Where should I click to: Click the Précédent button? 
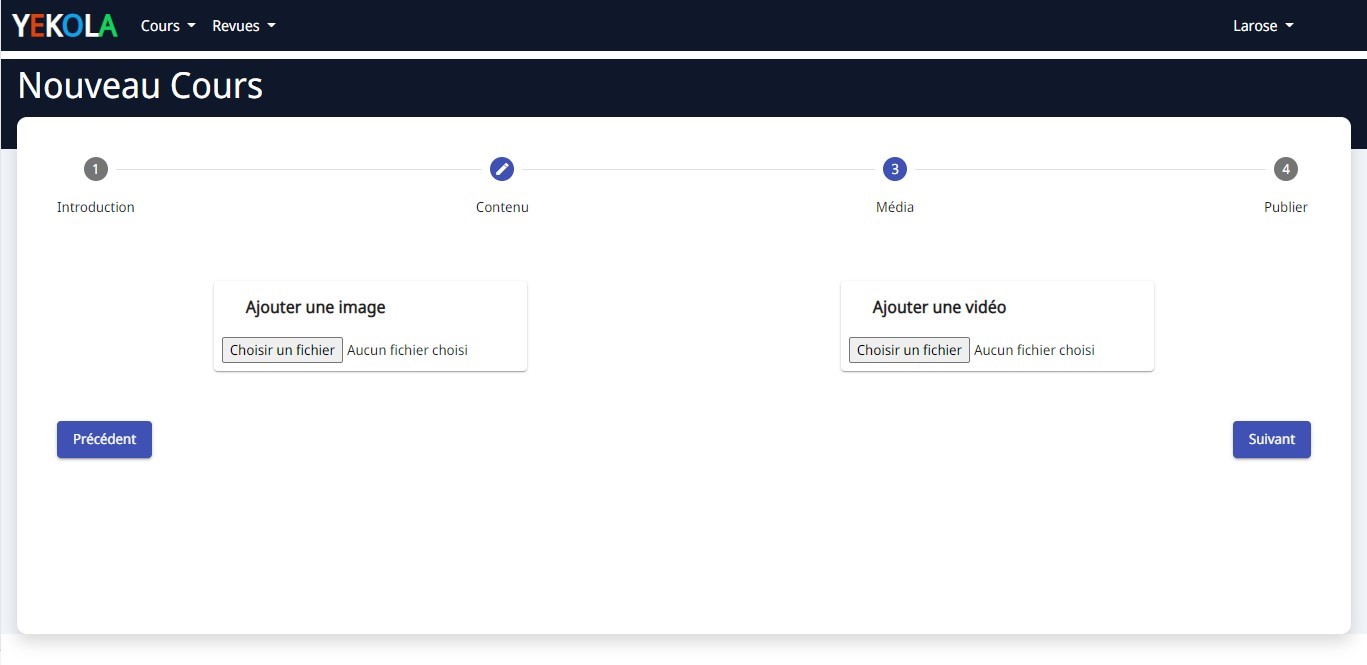pos(104,439)
